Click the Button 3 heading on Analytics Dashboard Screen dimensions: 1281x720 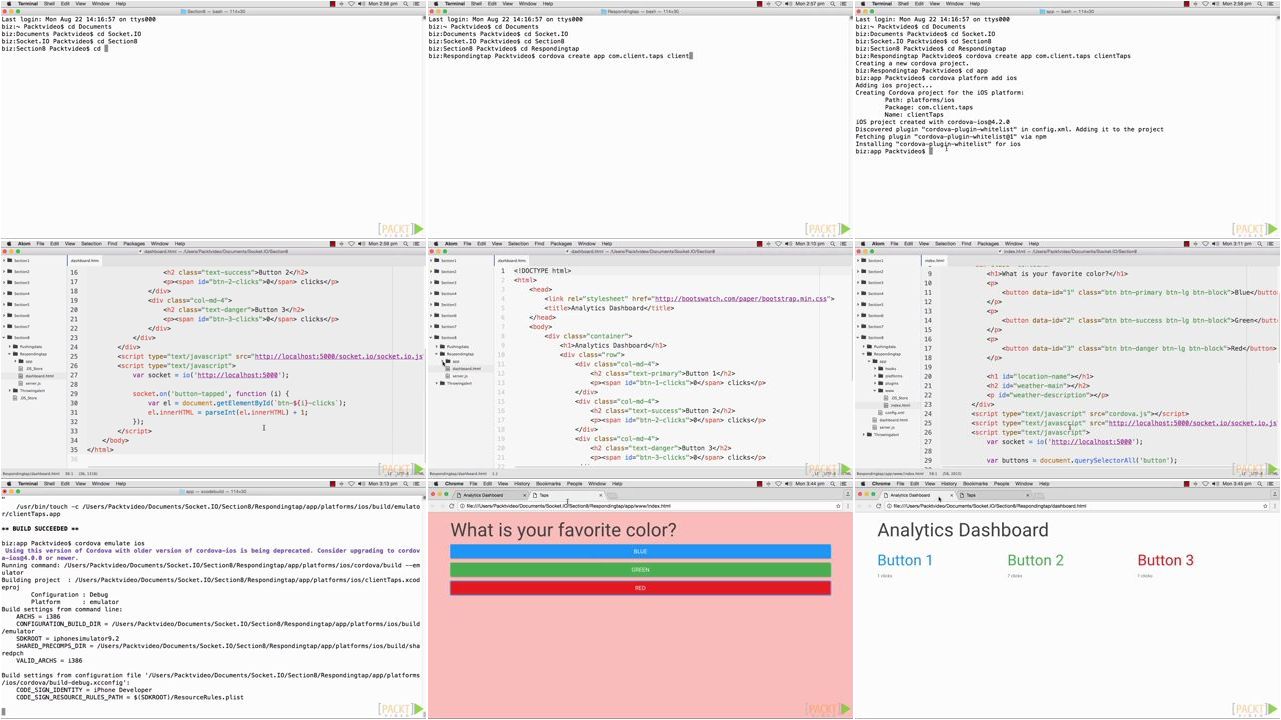click(1165, 560)
